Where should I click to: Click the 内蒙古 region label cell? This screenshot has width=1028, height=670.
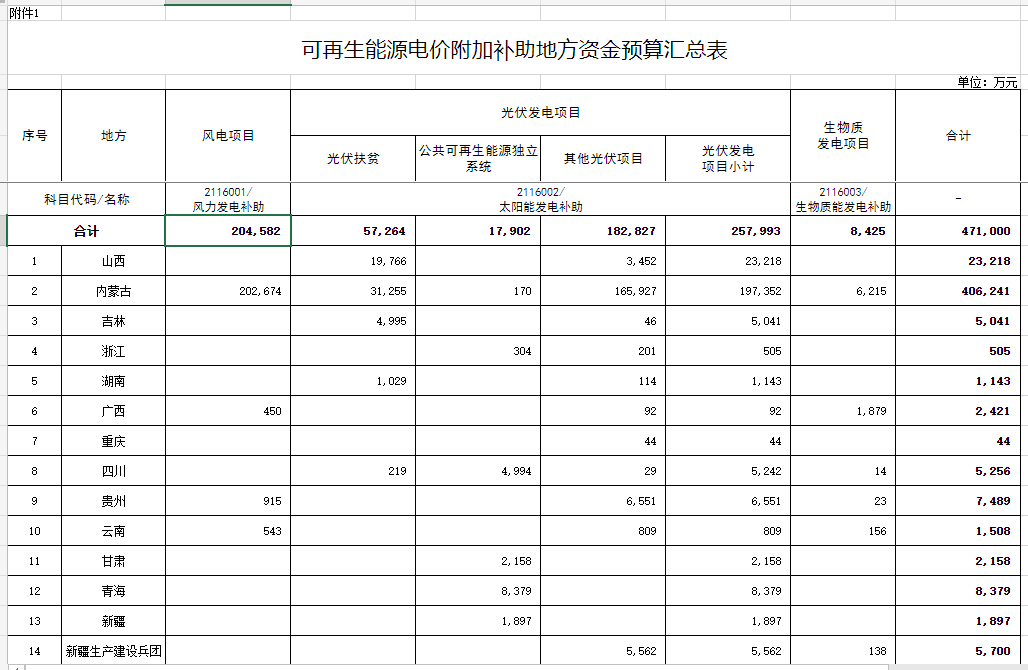(115, 290)
